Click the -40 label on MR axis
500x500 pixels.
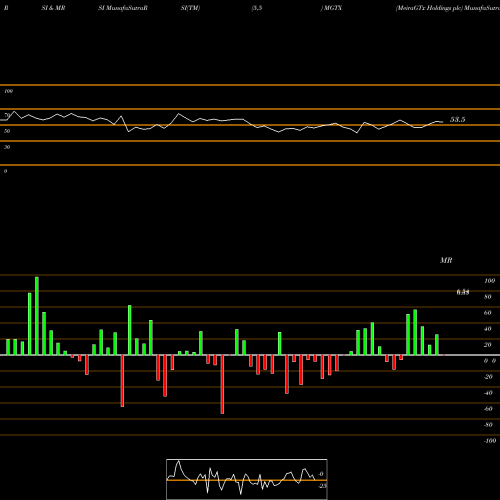click(488, 393)
